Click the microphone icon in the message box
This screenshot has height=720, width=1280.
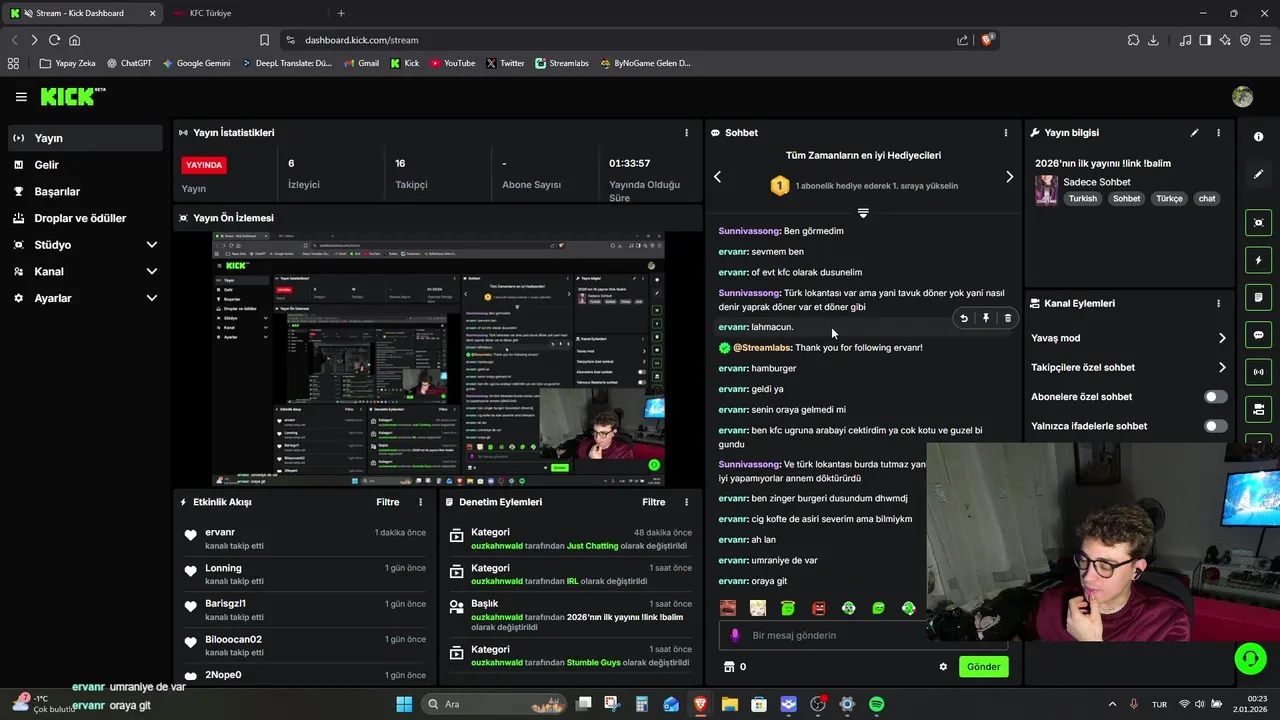pos(735,635)
